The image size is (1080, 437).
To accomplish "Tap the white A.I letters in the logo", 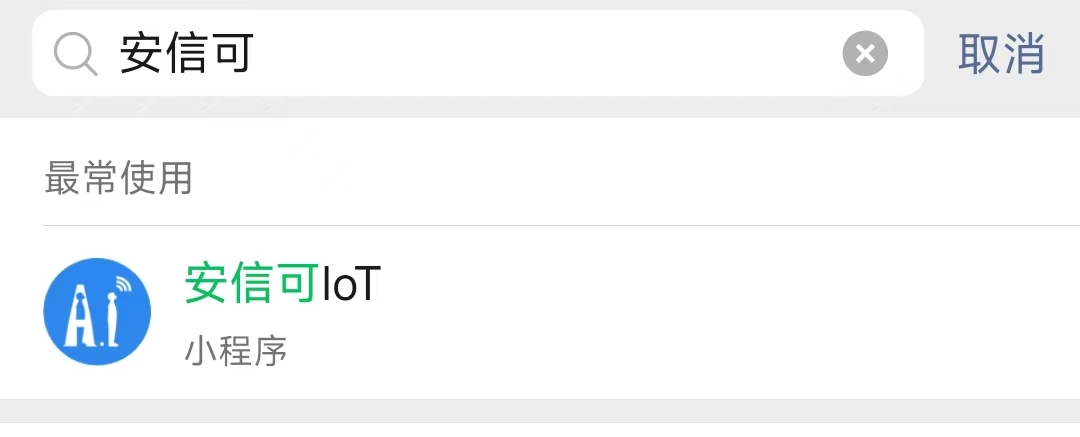I will tap(91, 319).
